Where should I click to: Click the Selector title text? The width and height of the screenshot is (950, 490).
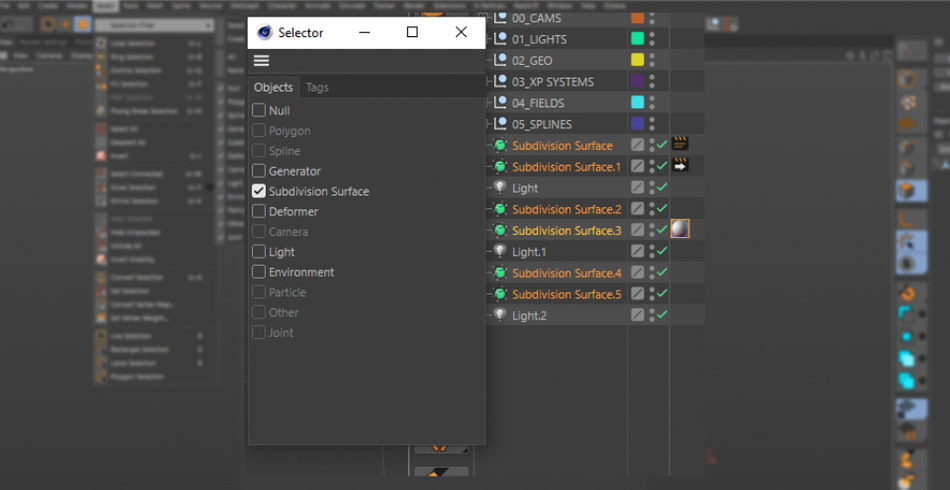pos(301,33)
